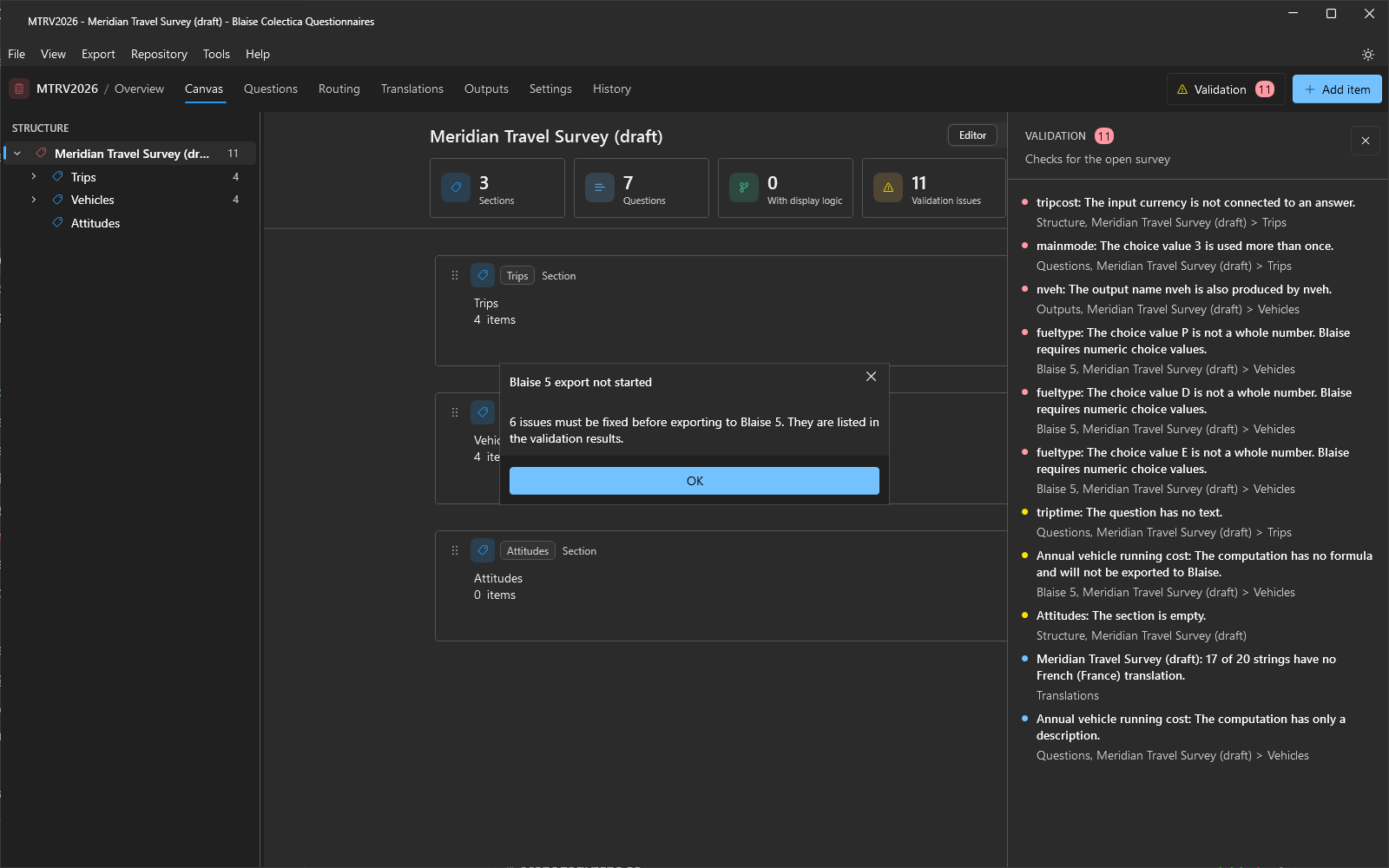This screenshot has height=868, width=1389.
Task: Click the Add item button
Action: [x=1337, y=89]
